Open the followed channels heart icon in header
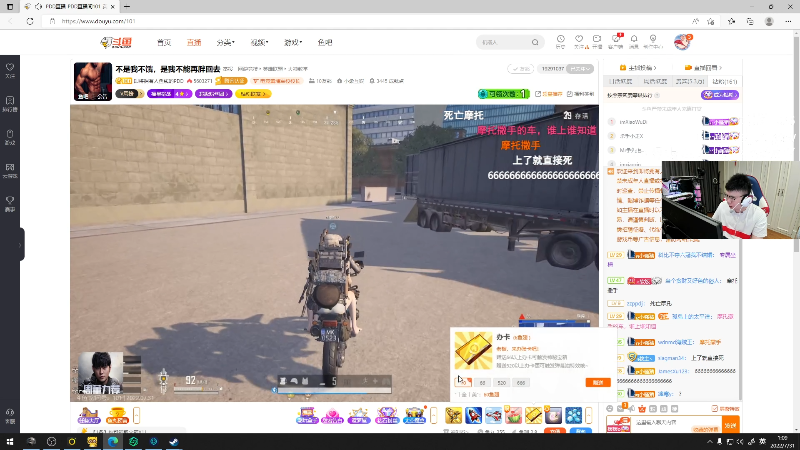The width and height of the screenshot is (800, 450). point(579,39)
